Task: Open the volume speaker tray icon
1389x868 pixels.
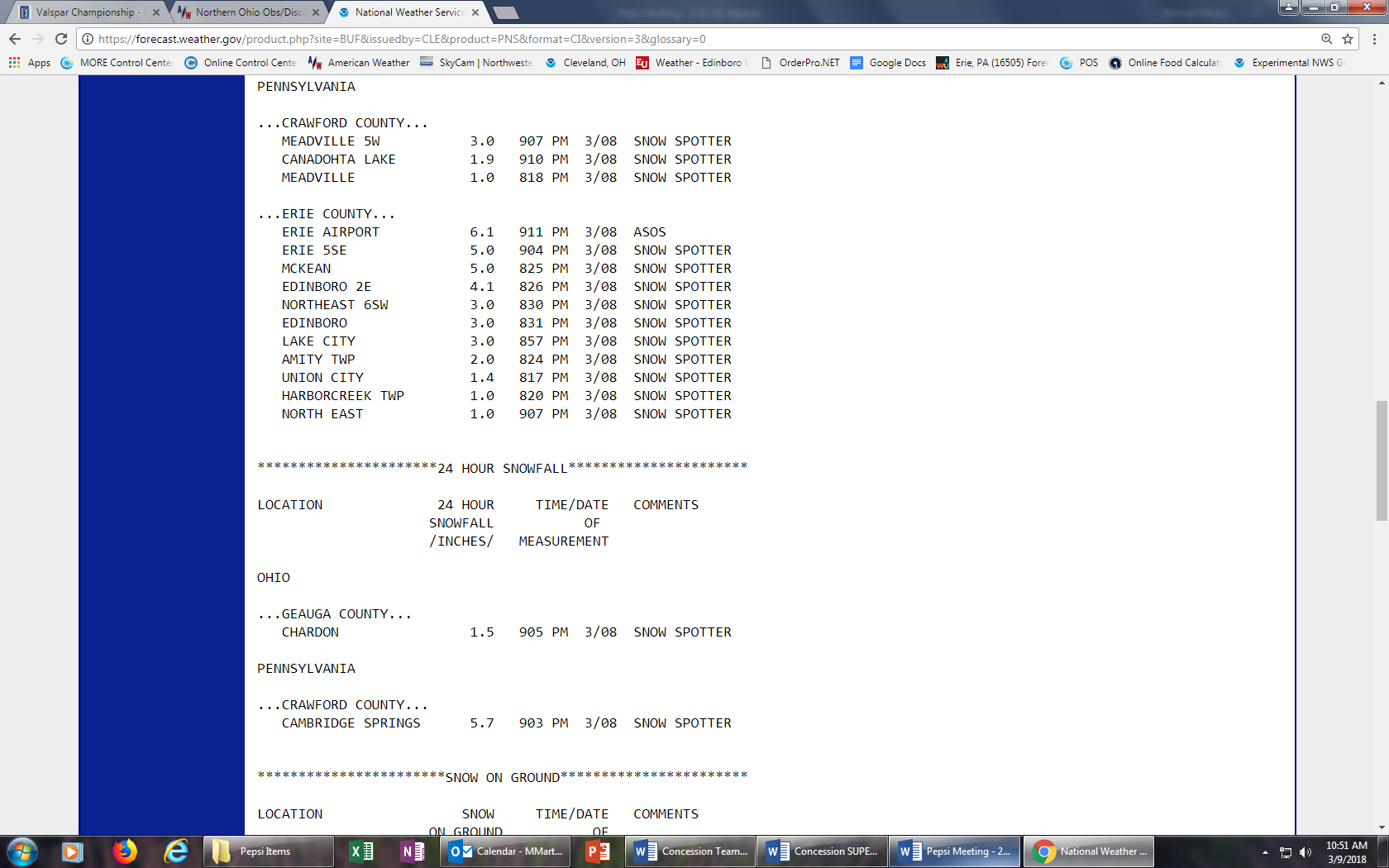Action: click(1305, 852)
